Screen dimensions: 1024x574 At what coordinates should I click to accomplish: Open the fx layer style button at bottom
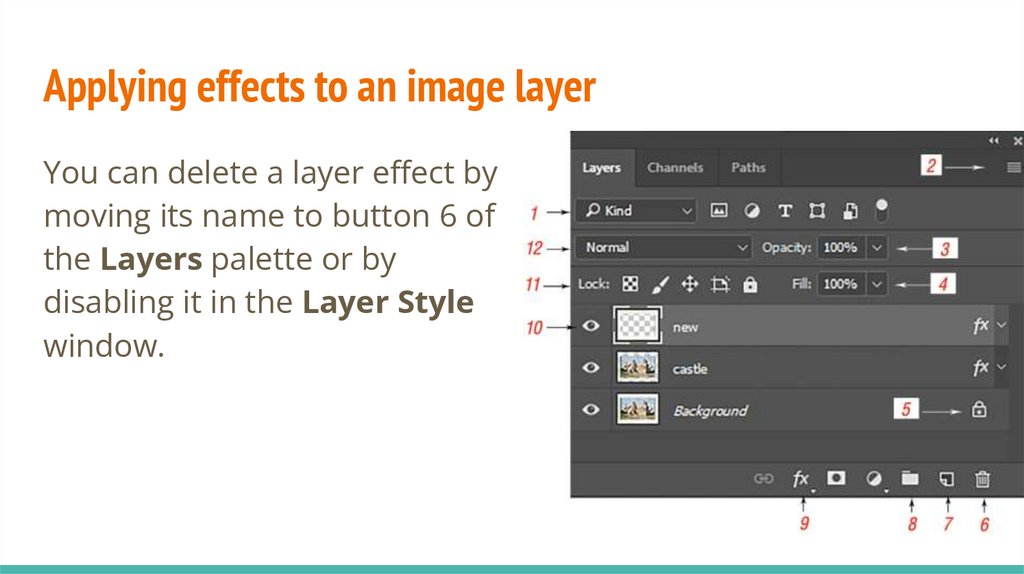click(801, 479)
